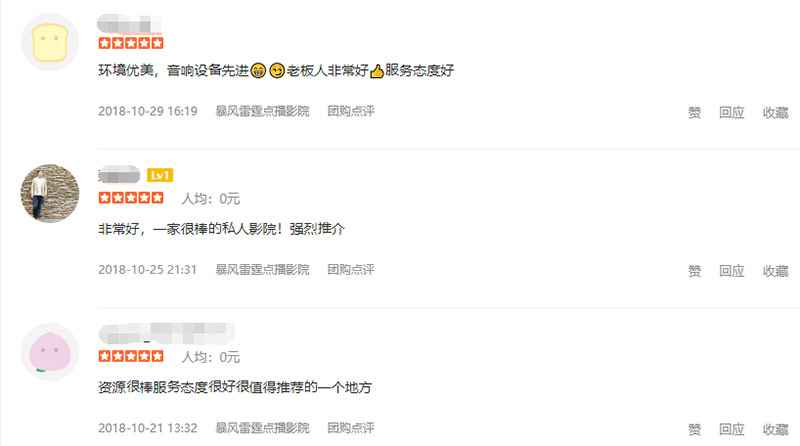
Task: Open 暴风雷霆点播影院 link under first review
Action: tap(262, 111)
